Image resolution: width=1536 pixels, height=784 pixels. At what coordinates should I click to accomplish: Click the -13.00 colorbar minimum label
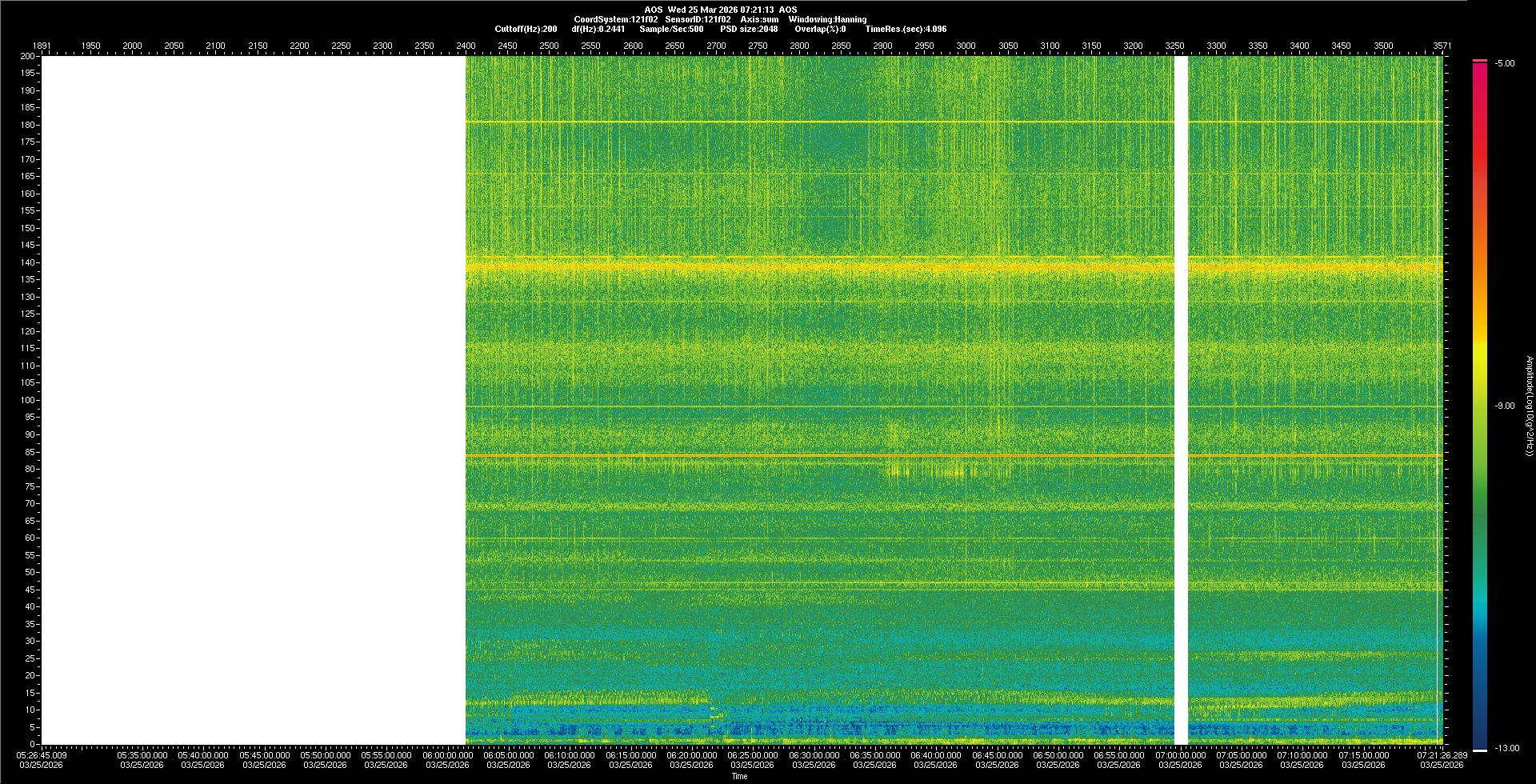[x=1506, y=748]
